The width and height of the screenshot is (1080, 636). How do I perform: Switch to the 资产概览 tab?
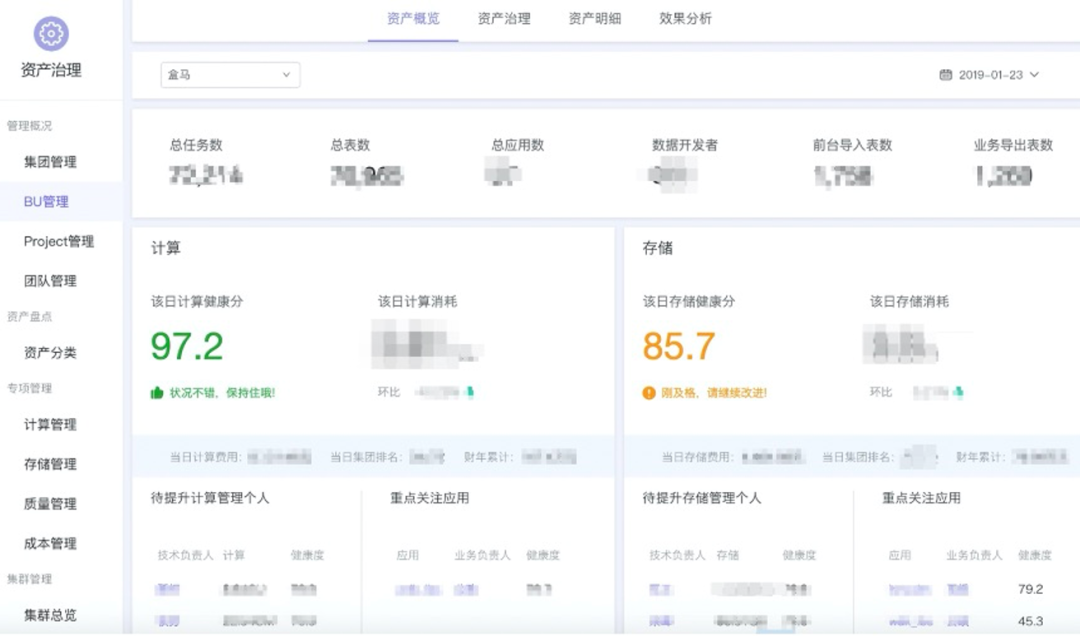tap(413, 19)
